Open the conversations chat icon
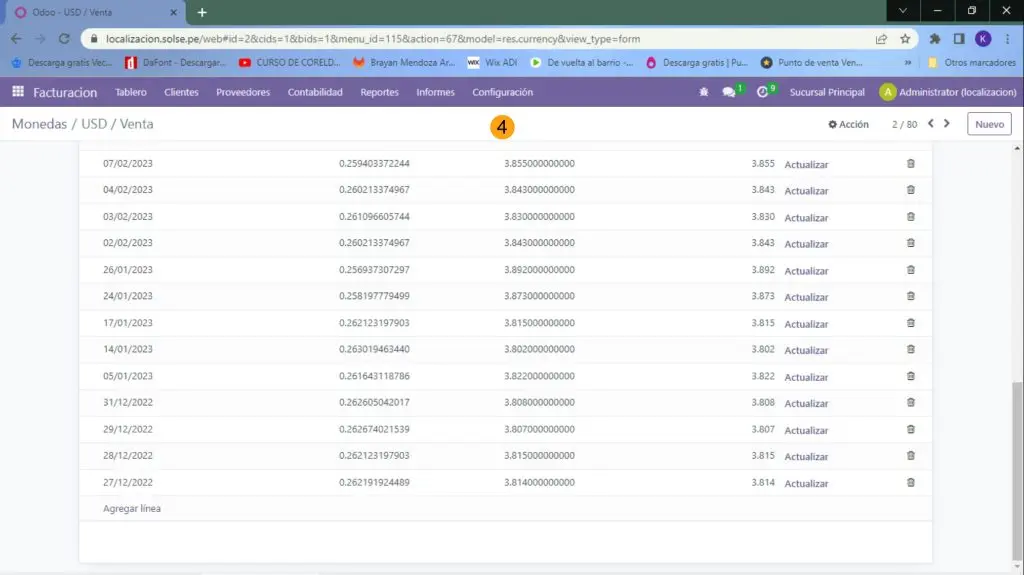The width and height of the screenshot is (1024, 575). point(729,92)
